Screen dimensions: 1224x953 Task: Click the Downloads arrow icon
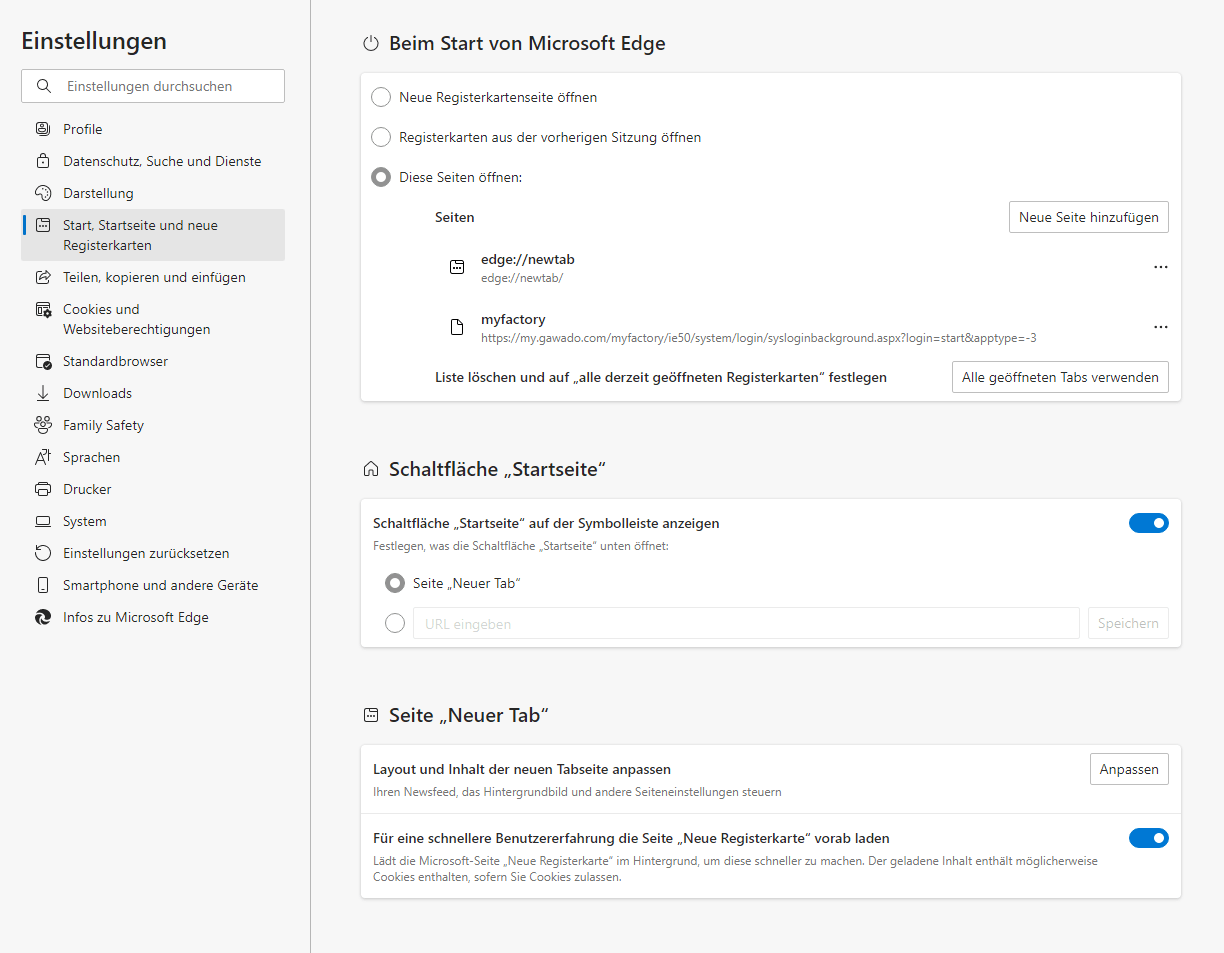(43, 393)
